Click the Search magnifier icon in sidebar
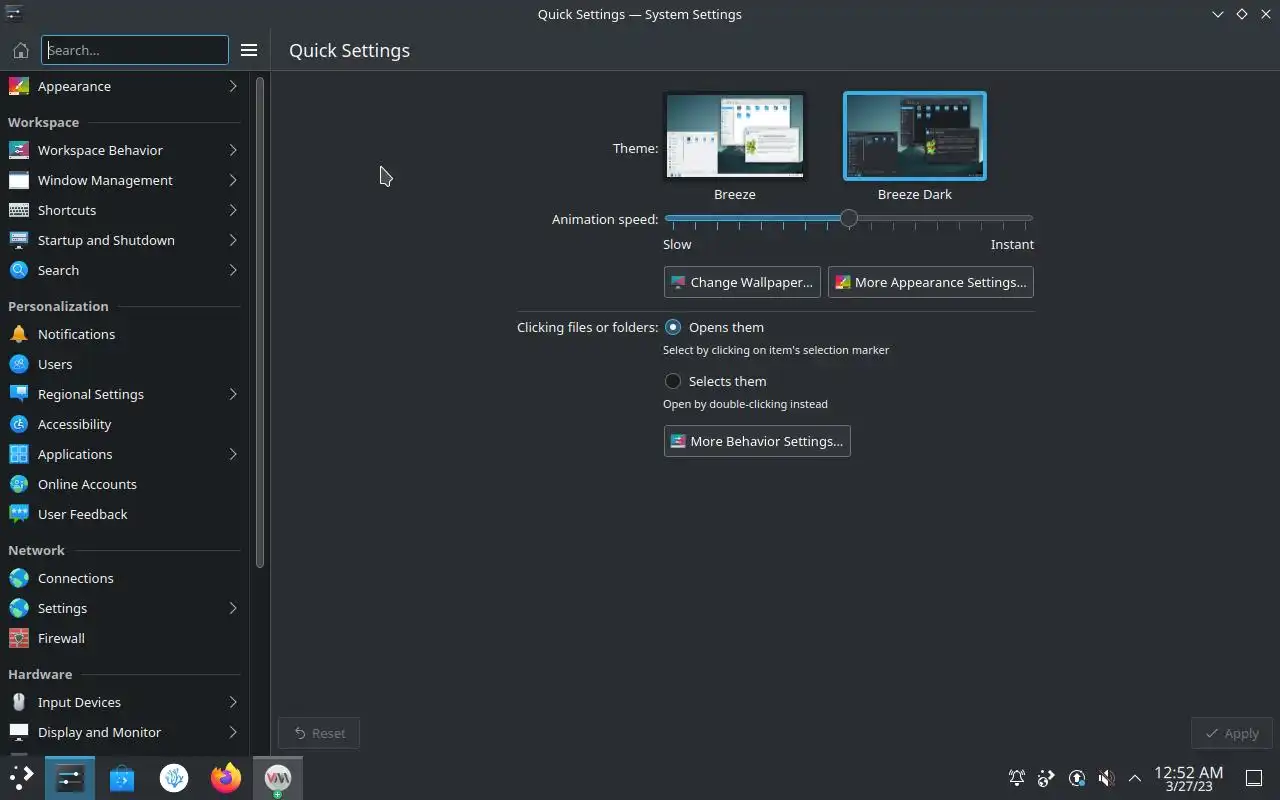This screenshot has width=1280, height=800. click(18, 270)
